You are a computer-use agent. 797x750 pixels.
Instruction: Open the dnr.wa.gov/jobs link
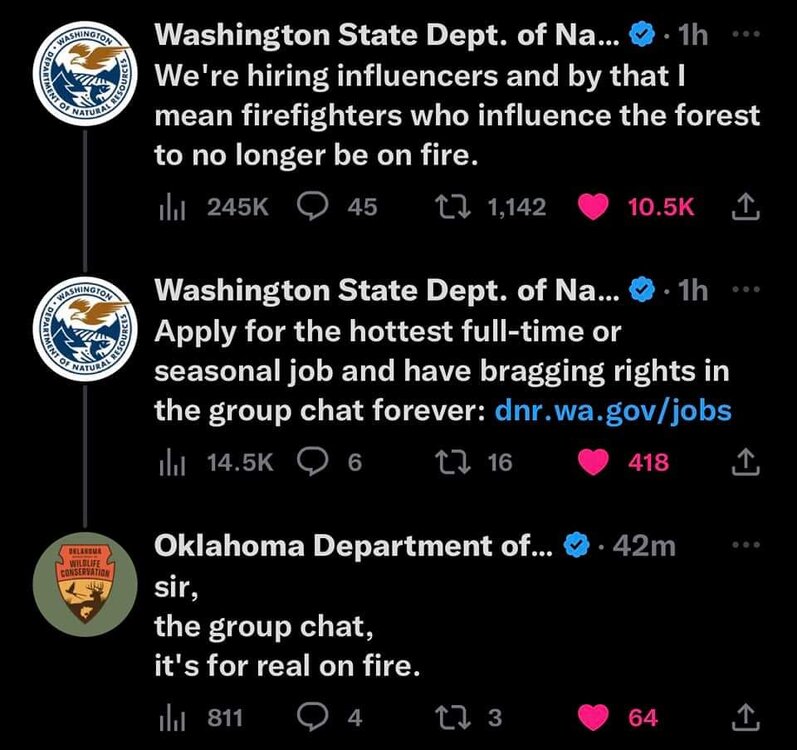(x=613, y=410)
